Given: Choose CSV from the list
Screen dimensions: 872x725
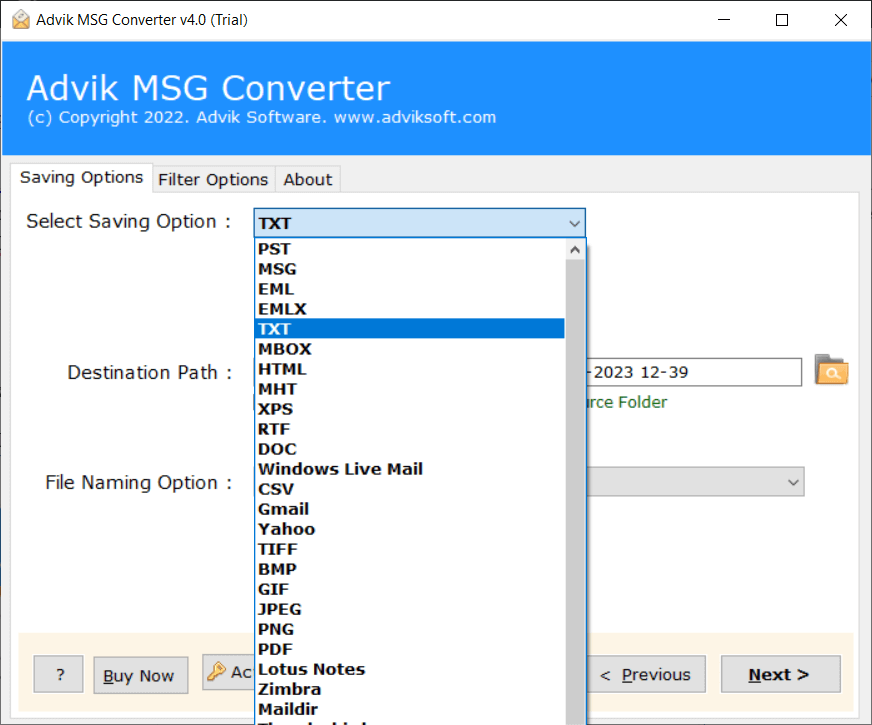Looking at the screenshot, I should [x=410, y=489].
